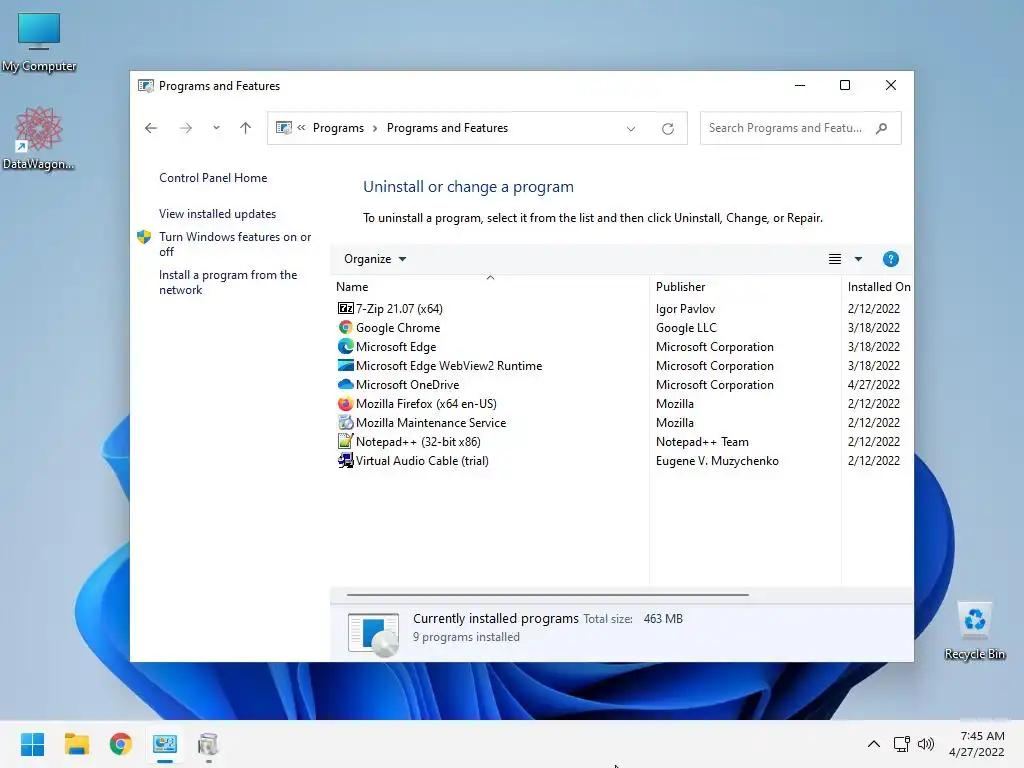Image resolution: width=1024 pixels, height=768 pixels.
Task: Open the Organize dropdown menu
Action: pos(375,259)
